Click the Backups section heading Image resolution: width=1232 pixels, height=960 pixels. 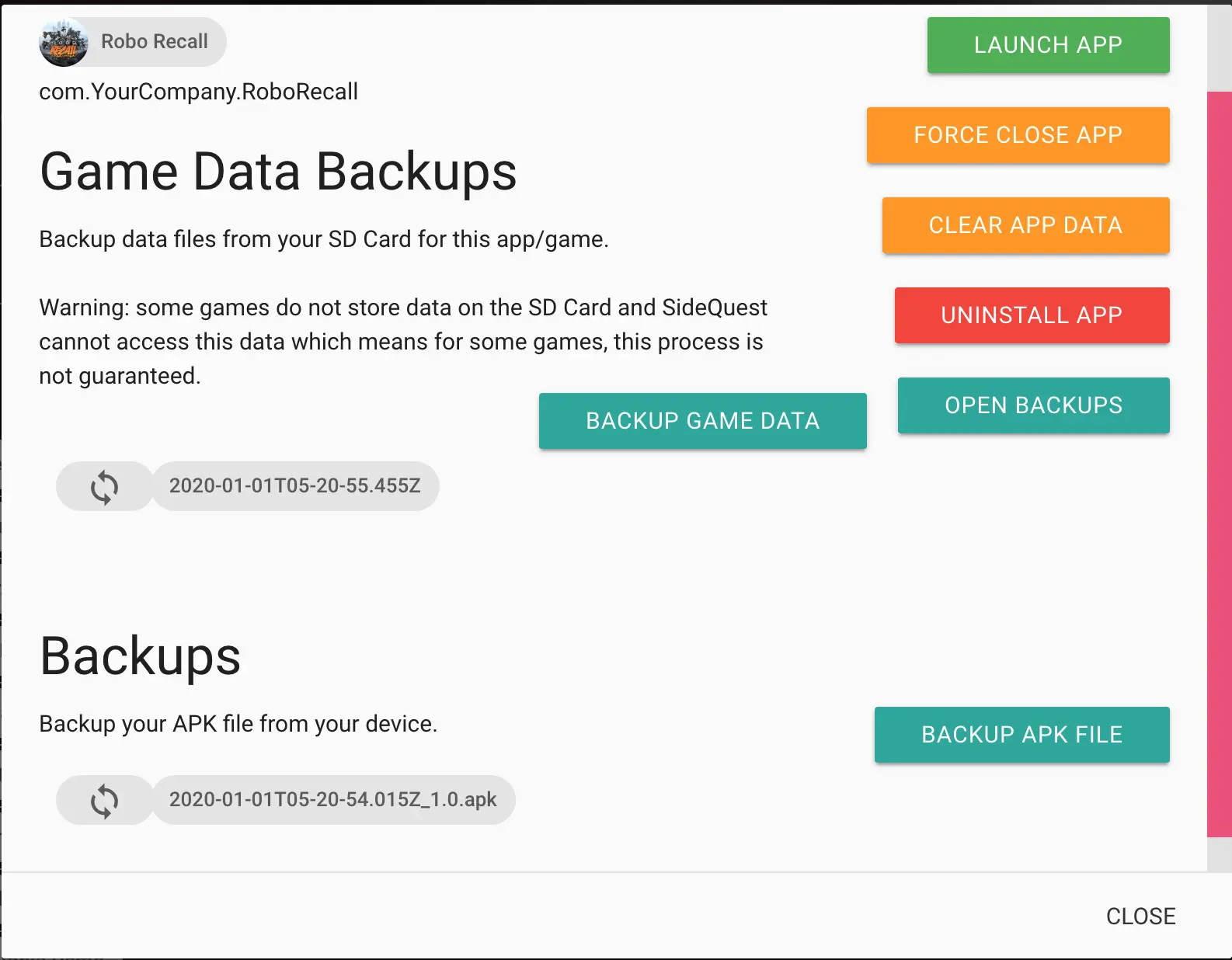(x=141, y=657)
